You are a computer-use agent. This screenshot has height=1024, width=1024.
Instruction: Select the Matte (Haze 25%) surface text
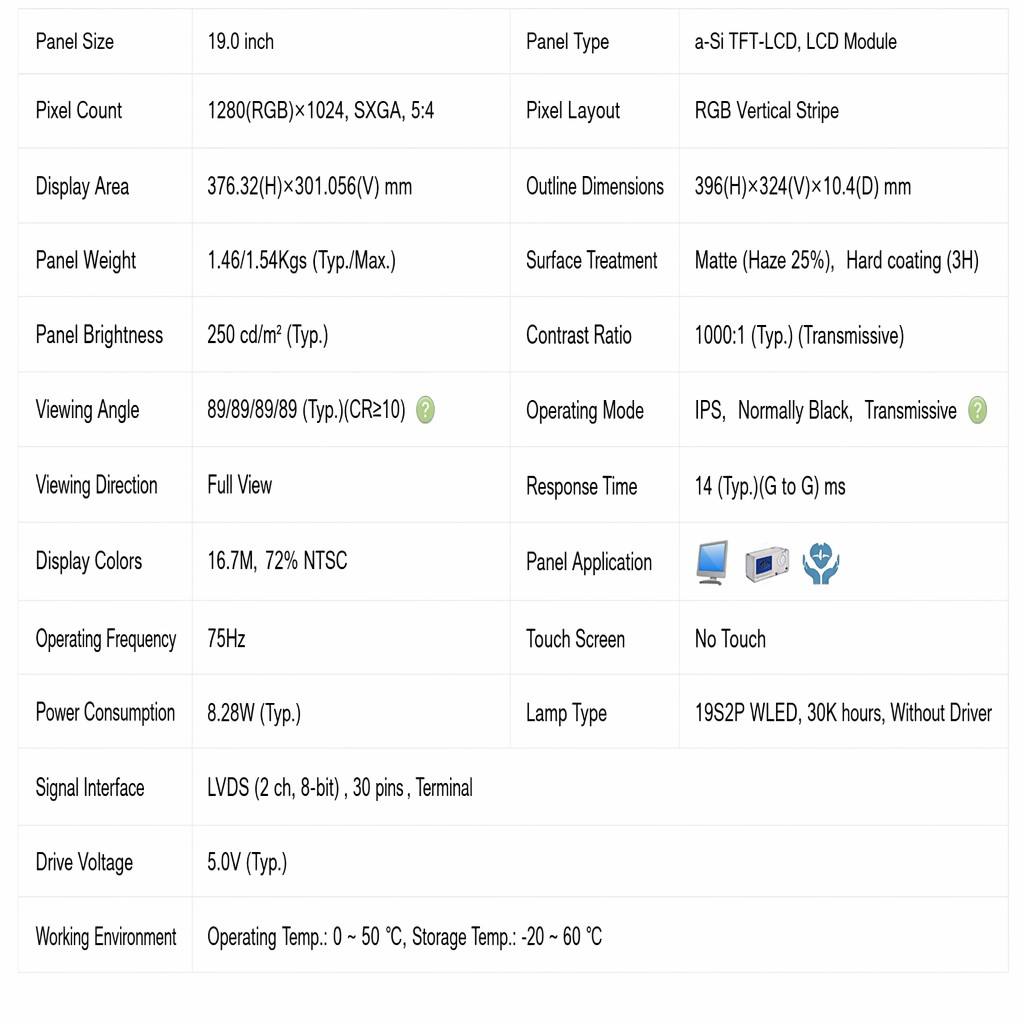pos(765,261)
